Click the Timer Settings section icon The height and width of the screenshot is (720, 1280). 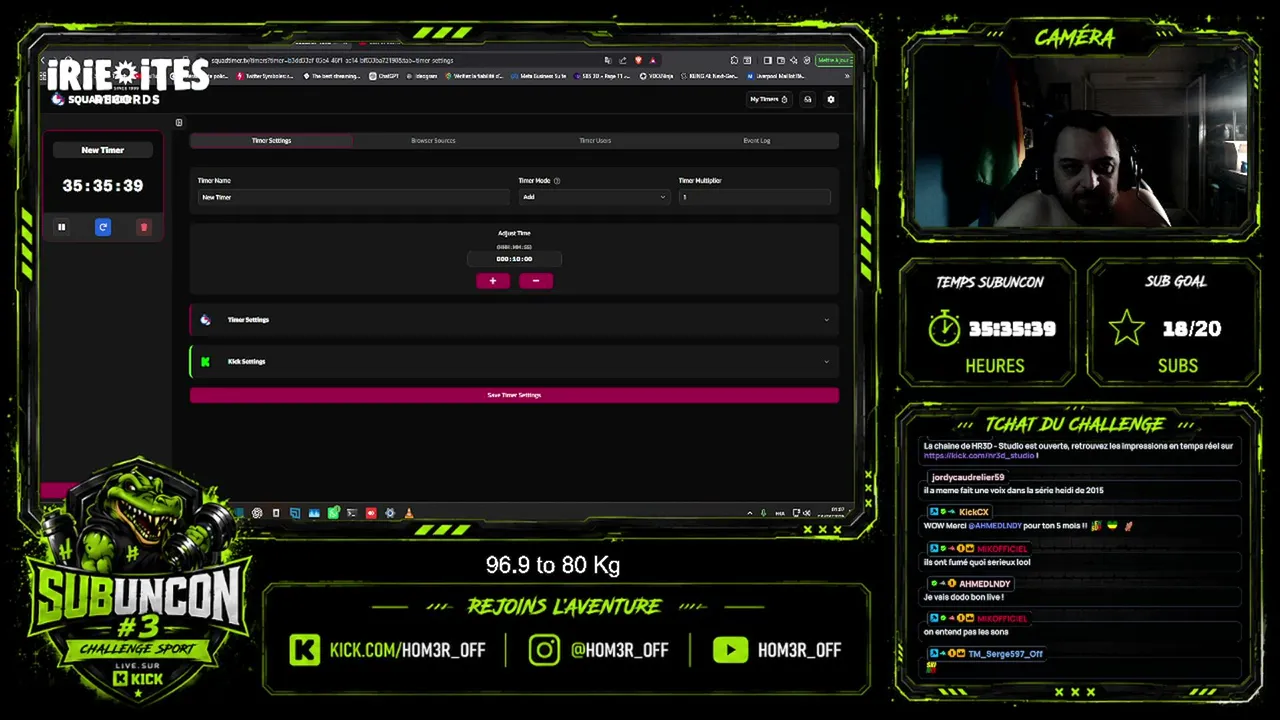click(205, 320)
